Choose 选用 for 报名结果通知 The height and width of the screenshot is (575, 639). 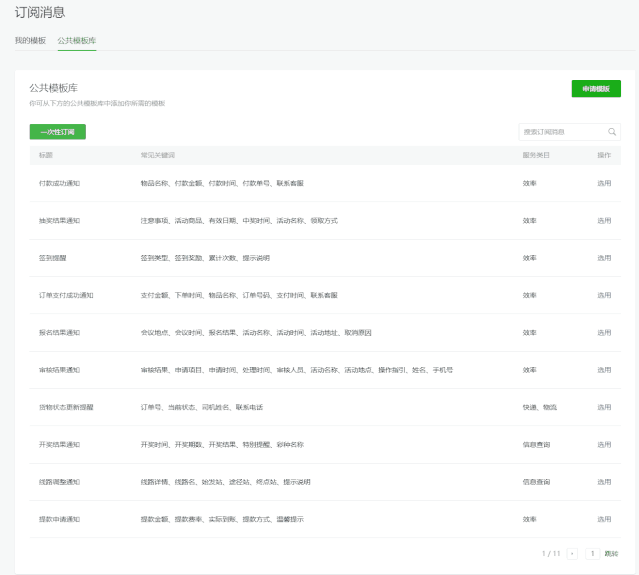tap(604, 332)
